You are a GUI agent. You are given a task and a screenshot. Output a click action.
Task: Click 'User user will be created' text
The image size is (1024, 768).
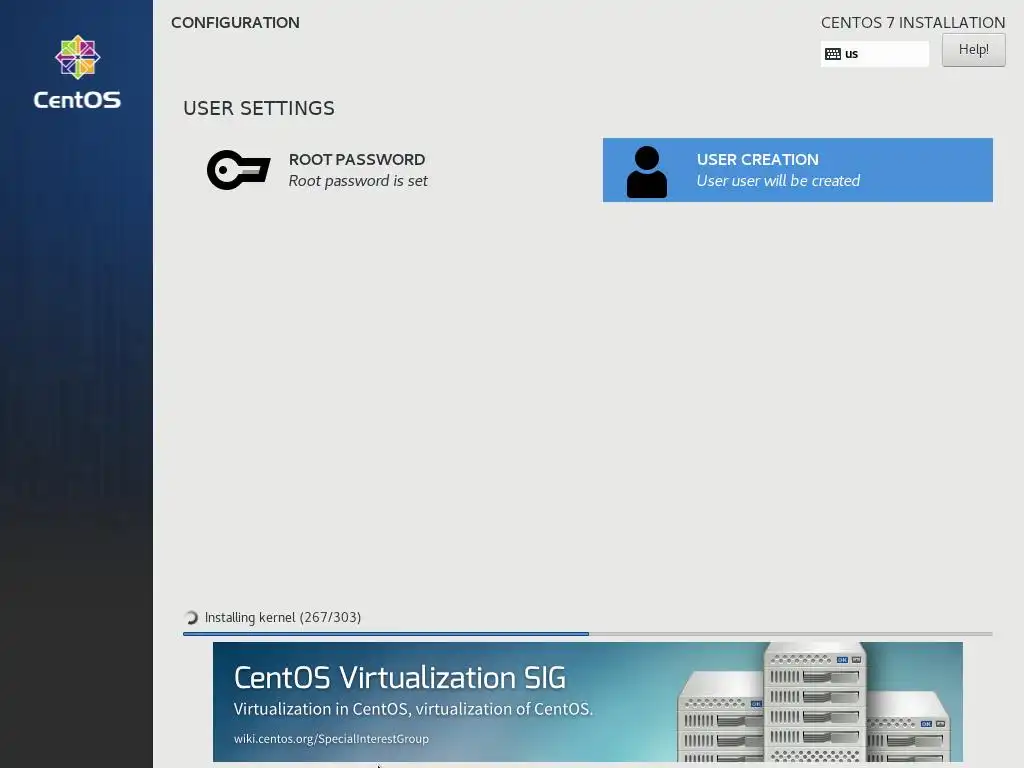coord(778,181)
